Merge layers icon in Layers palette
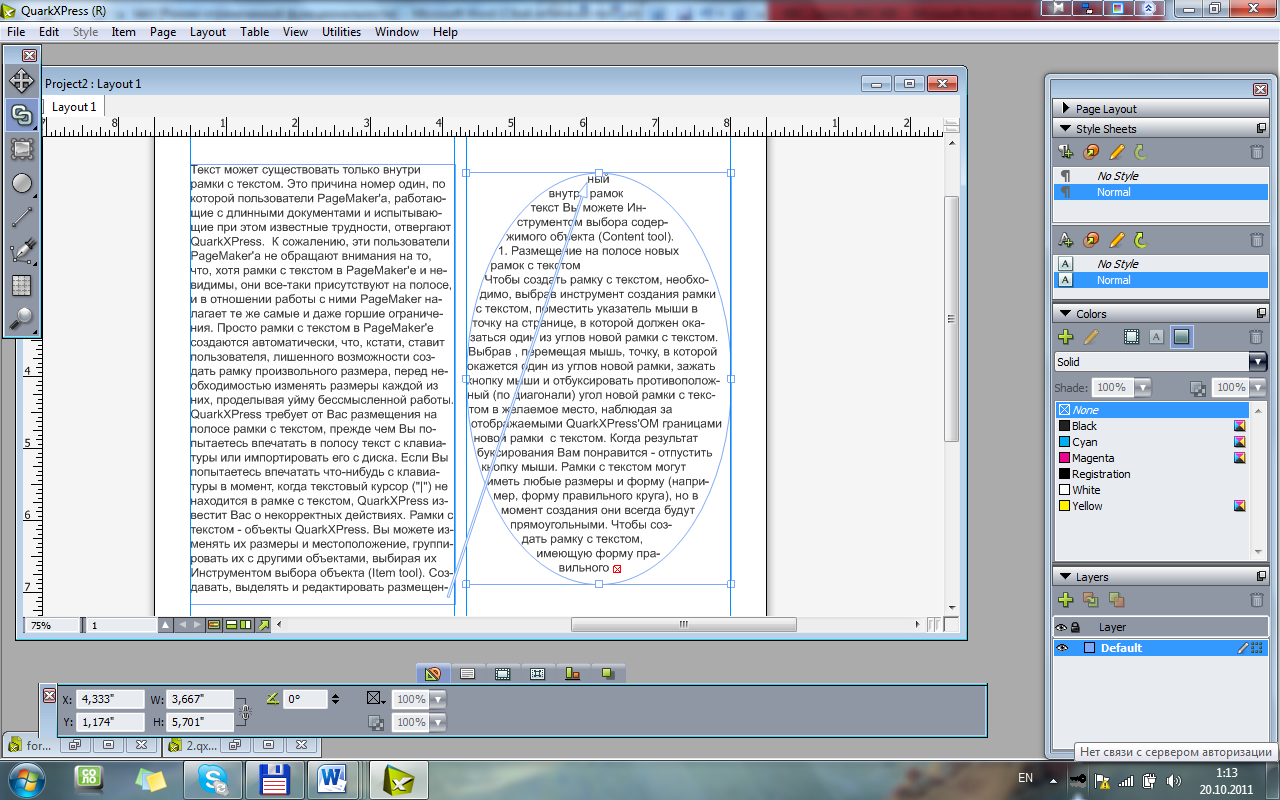The height and width of the screenshot is (800, 1280). tap(1116, 600)
